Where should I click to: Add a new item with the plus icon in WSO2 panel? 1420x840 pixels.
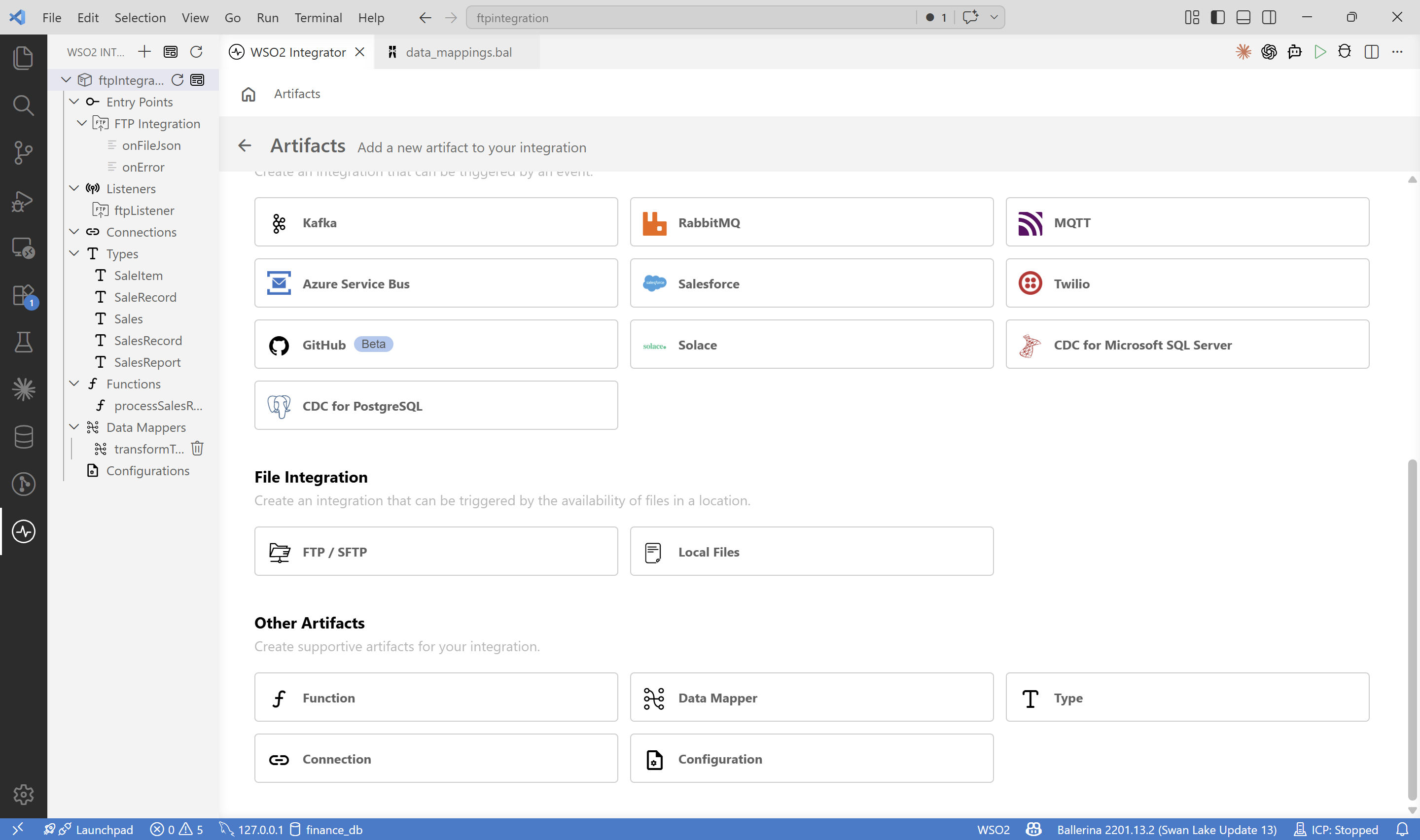(144, 51)
